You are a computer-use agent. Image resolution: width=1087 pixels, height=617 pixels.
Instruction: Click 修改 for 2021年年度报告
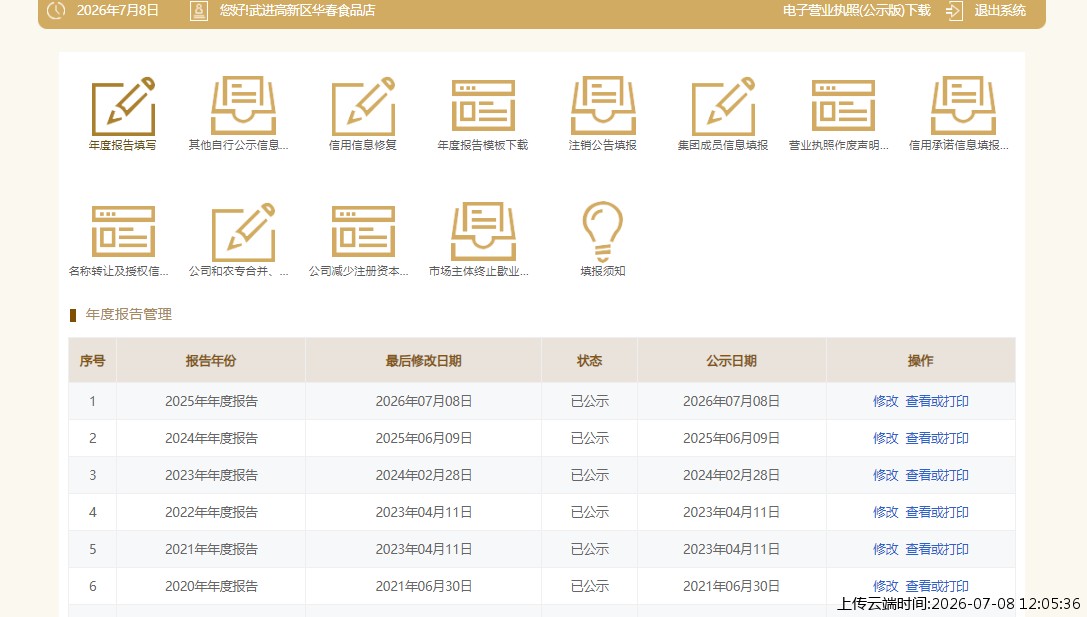click(885, 549)
